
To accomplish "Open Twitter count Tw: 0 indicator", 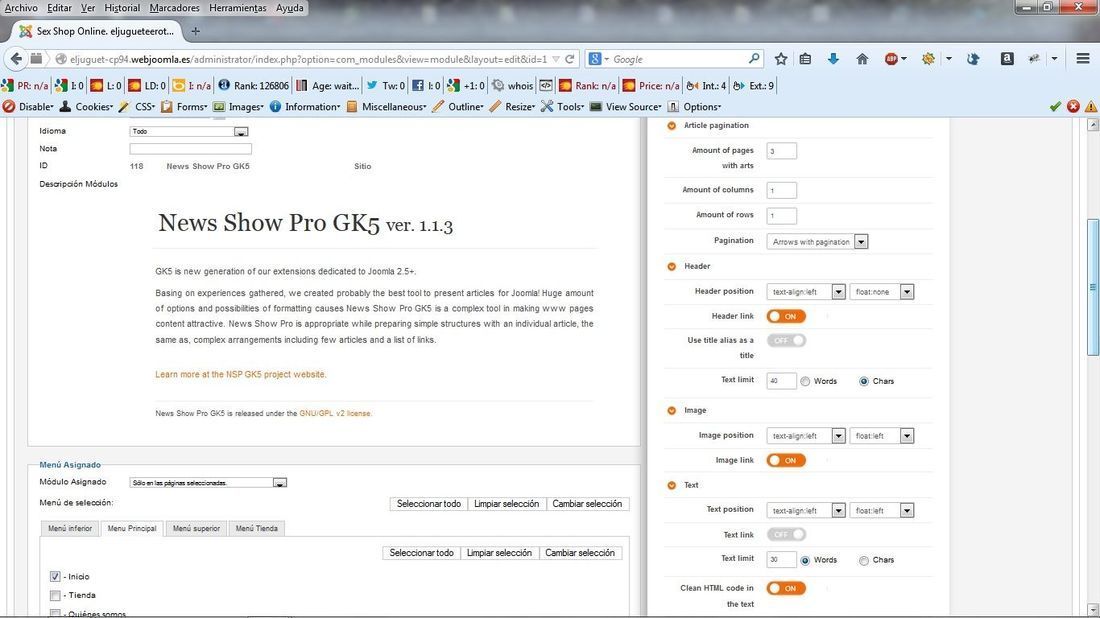I will 386,86.
